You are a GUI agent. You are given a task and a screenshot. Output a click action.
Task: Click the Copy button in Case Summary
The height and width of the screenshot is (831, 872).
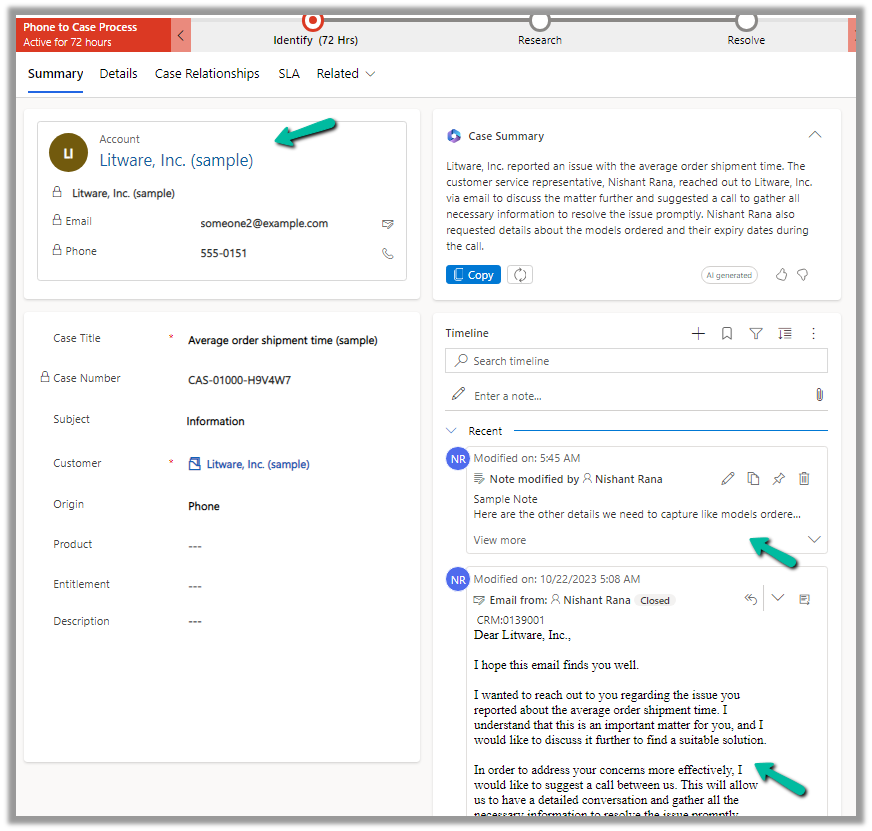click(473, 275)
